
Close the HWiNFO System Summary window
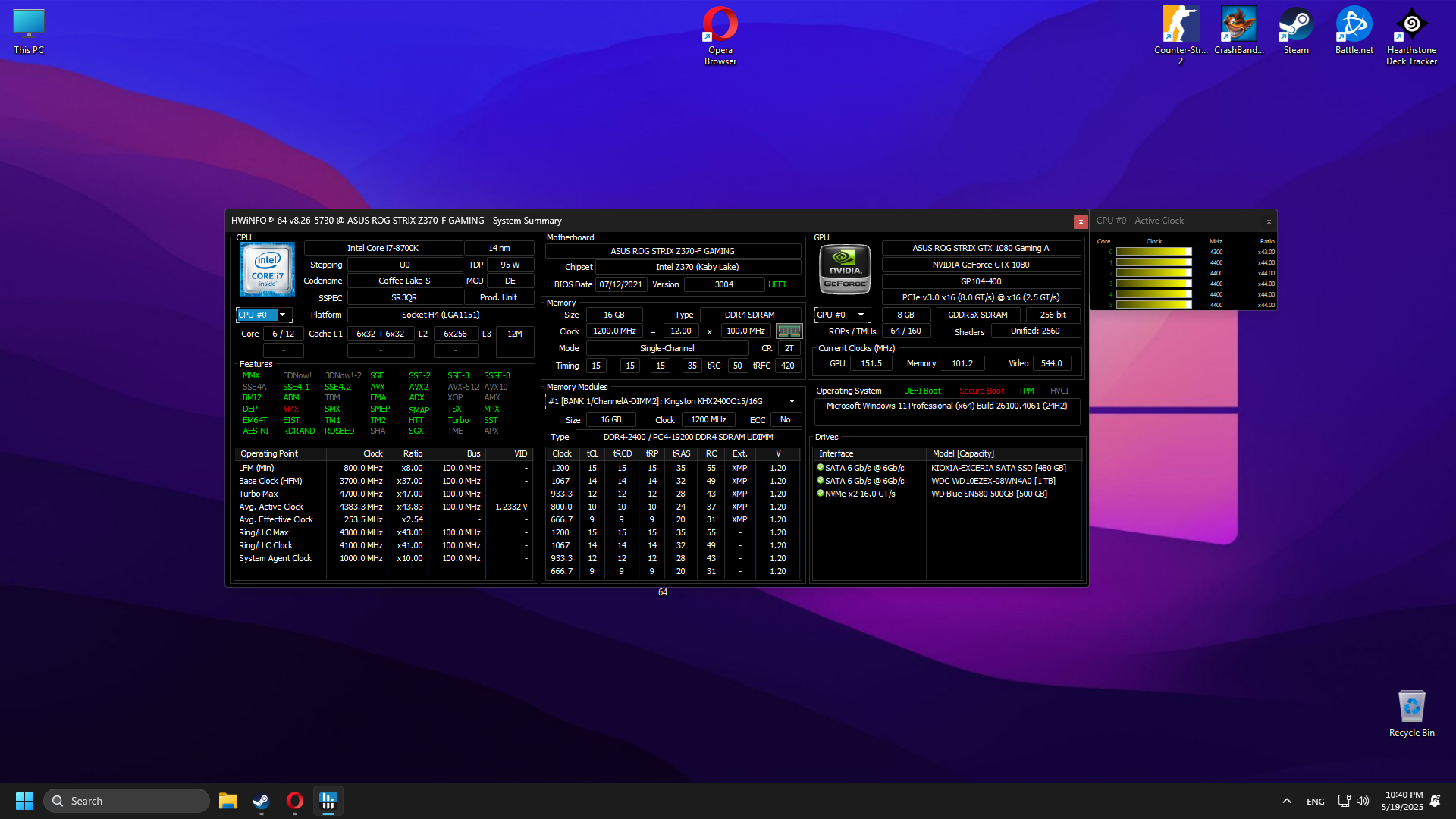point(1081,221)
